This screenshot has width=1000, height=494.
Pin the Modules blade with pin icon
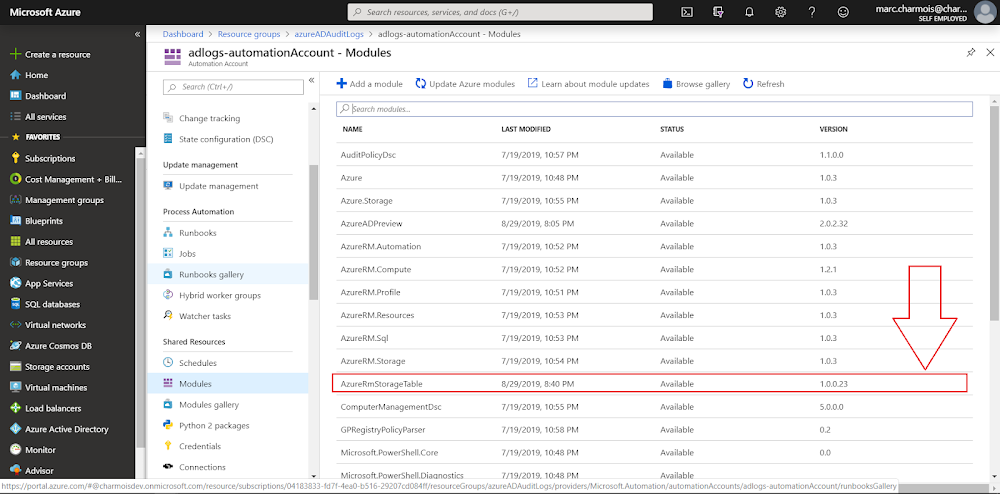click(971, 52)
